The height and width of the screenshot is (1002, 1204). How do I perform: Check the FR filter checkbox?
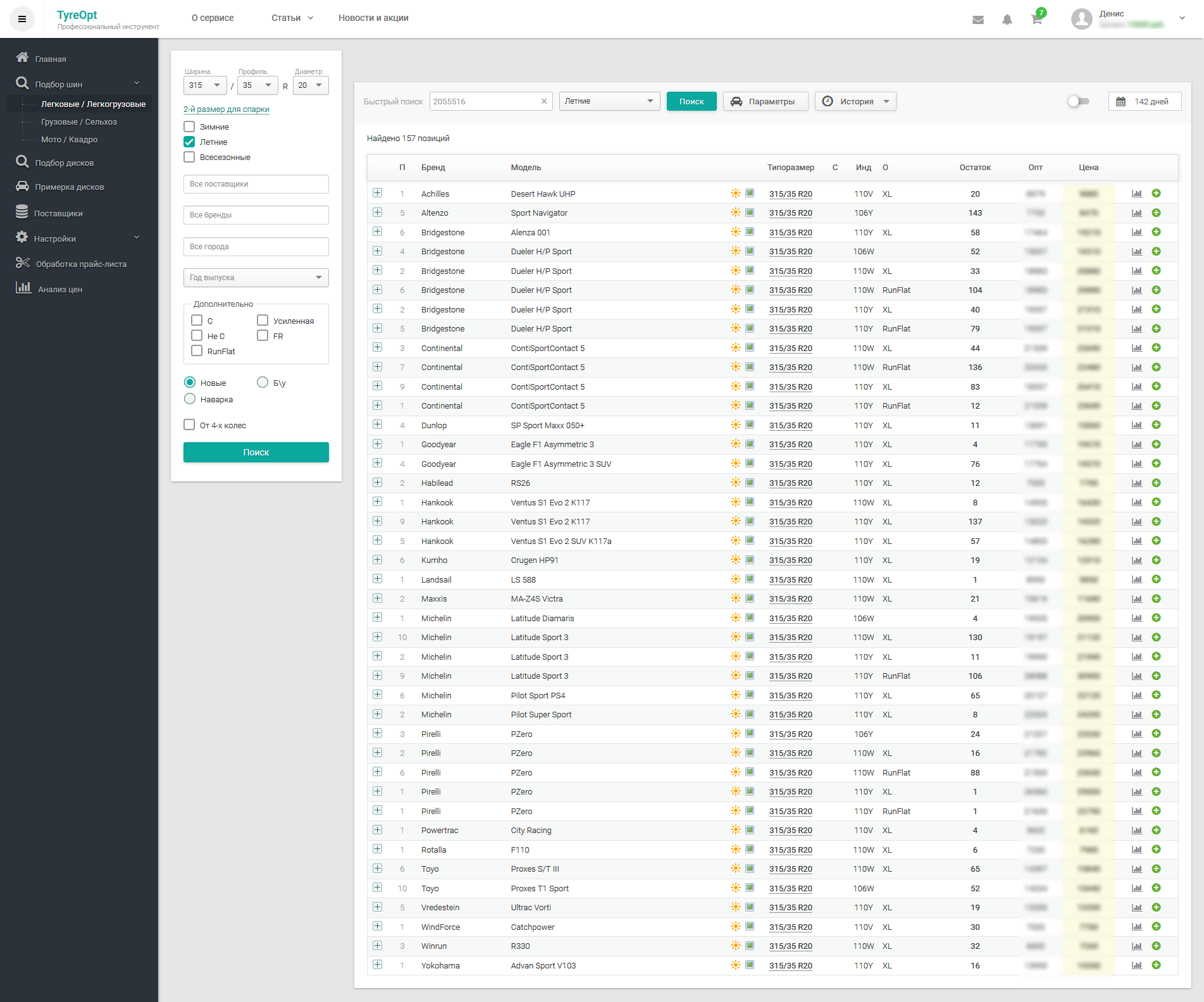click(x=263, y=336)
